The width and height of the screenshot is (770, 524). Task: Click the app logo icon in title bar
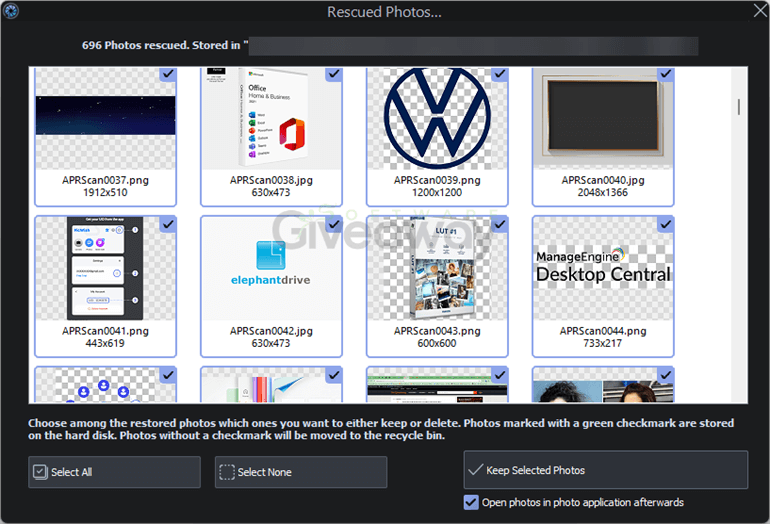coord(10,10)
